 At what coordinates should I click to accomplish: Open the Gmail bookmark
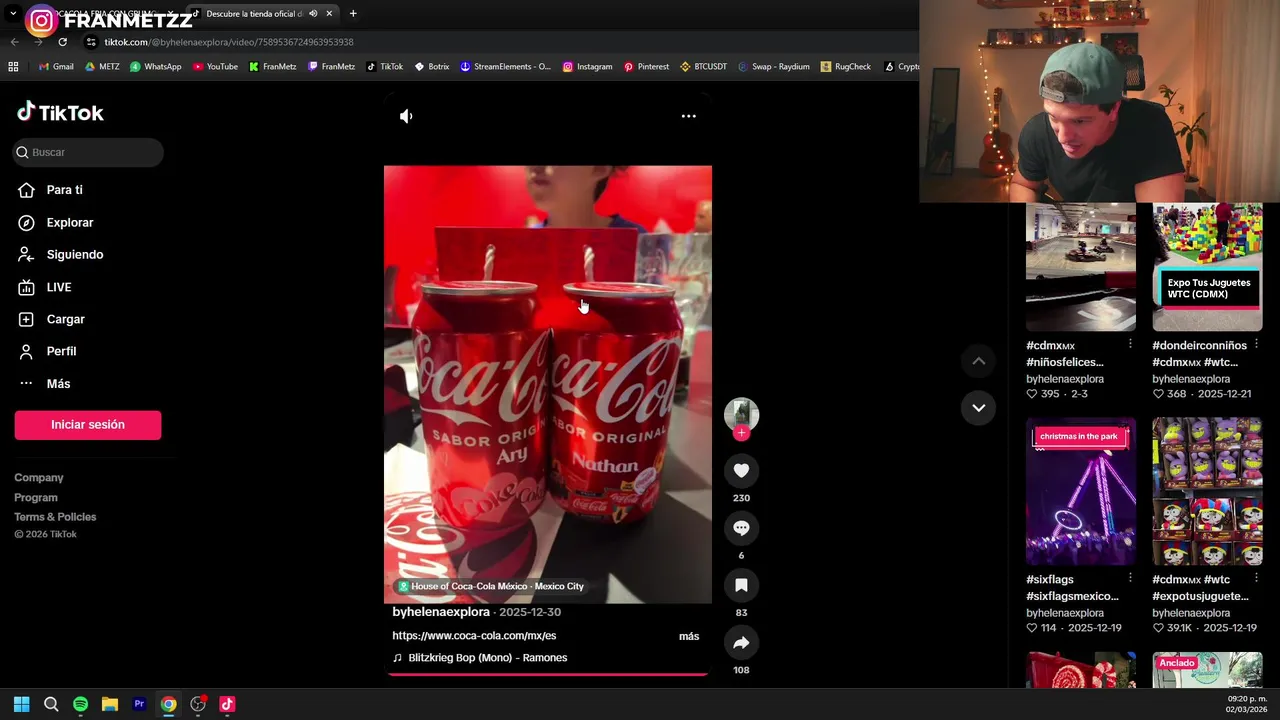pos(56,67)
